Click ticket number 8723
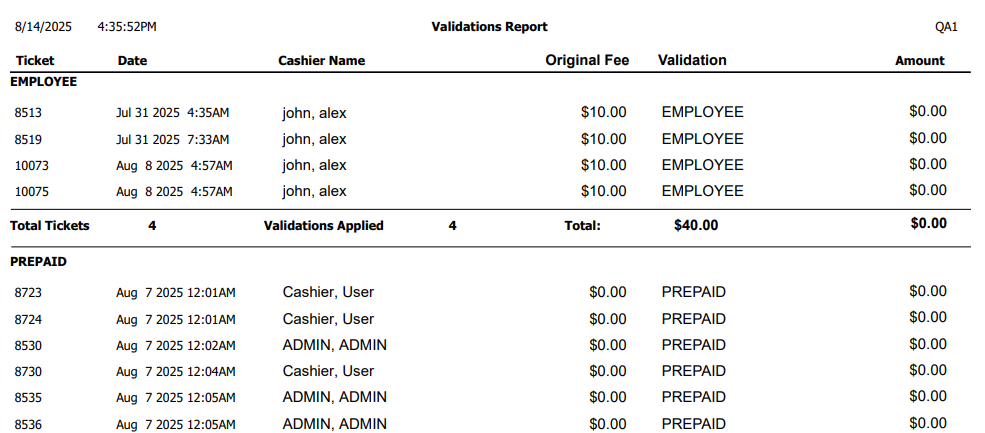 coord(28,293)
